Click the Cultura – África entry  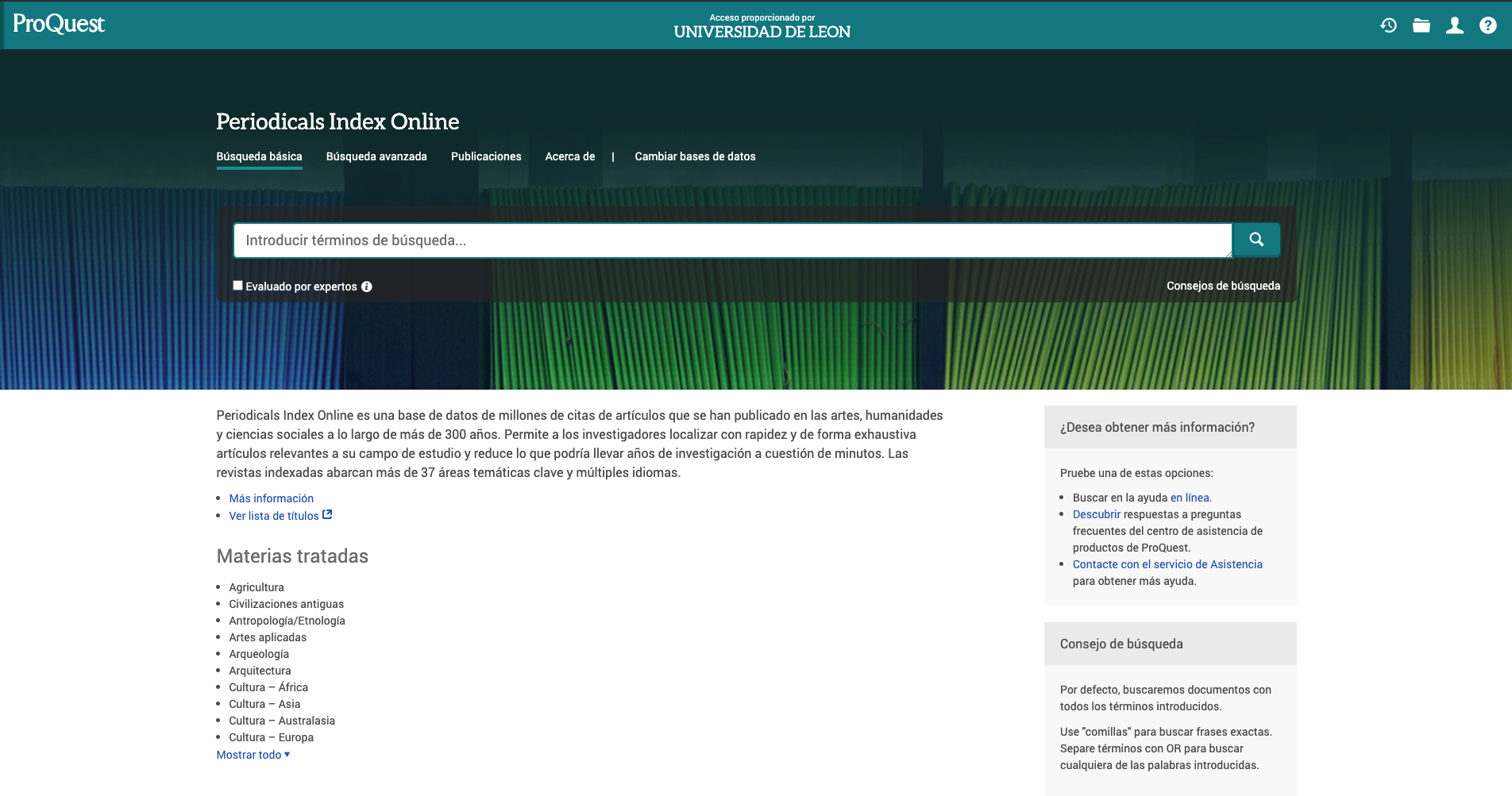pyautogui.click(x=268, y=687)
